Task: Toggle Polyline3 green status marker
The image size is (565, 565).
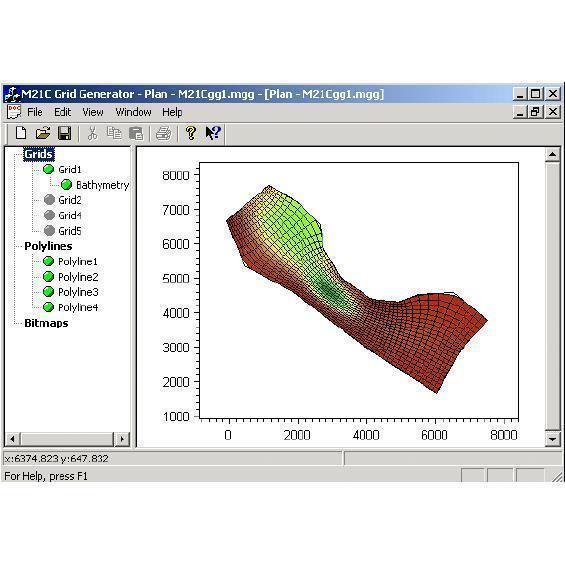Action: [48, 292]
